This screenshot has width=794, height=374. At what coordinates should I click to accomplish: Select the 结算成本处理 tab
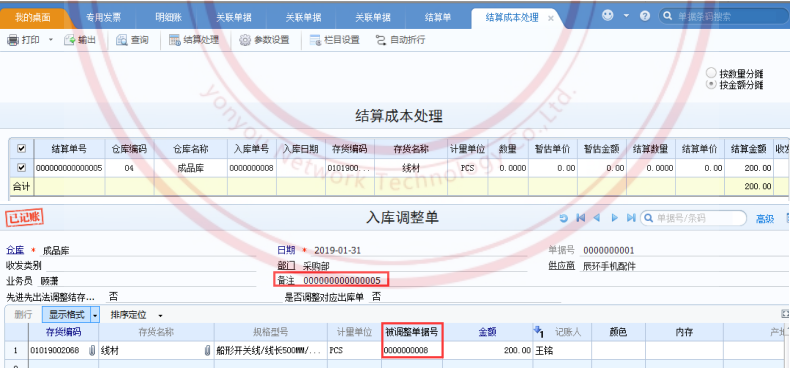click(512, 18)
